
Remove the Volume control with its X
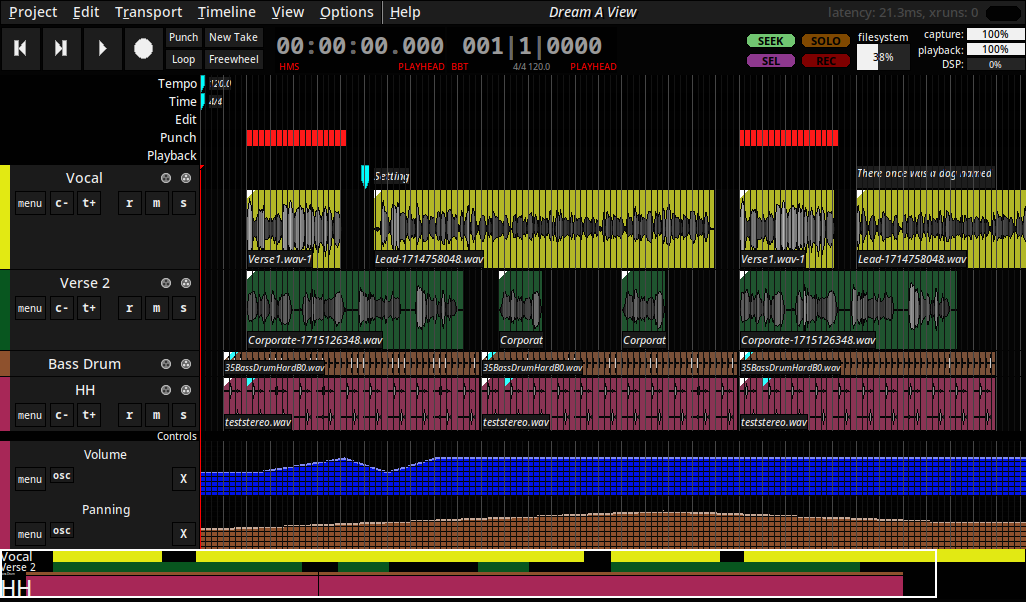tap(184, 479)
